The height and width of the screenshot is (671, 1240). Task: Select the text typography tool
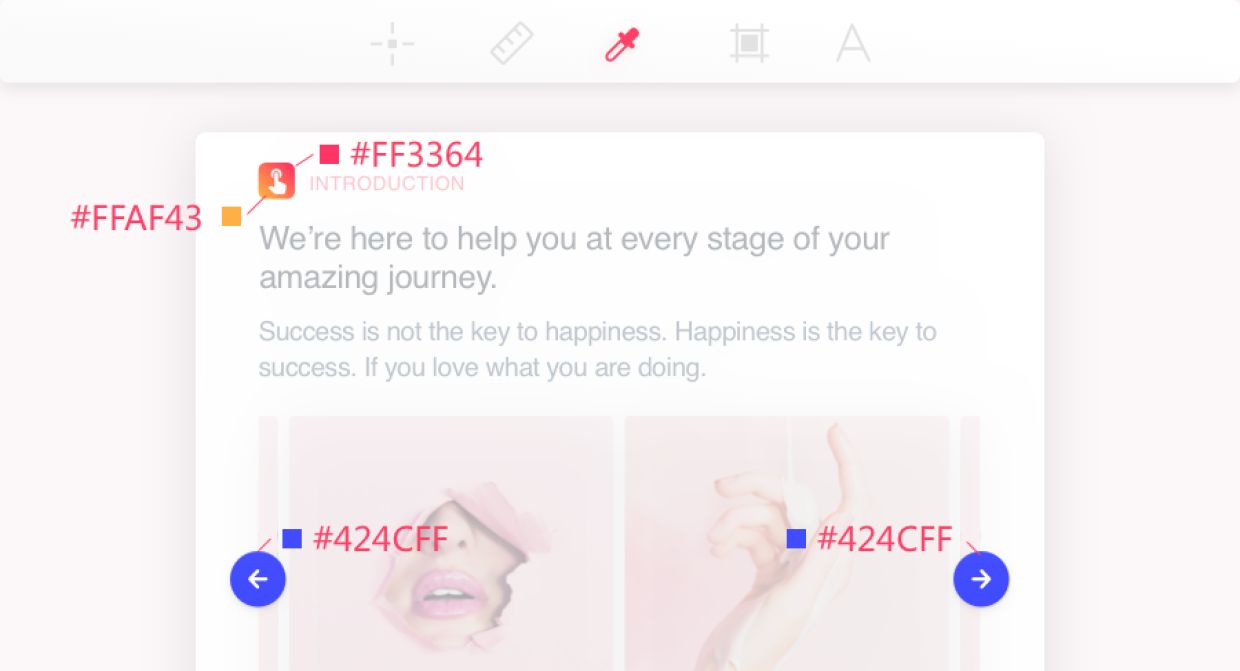point(853,44)
